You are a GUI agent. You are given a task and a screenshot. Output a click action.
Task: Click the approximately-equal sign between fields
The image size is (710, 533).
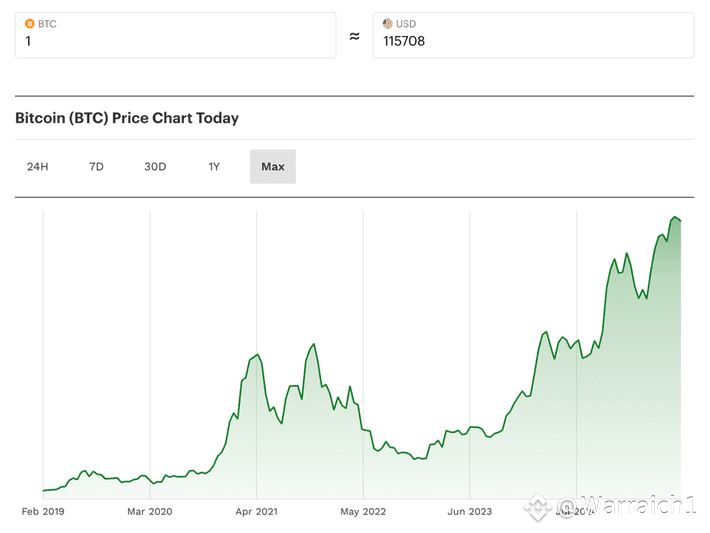pos(355,36)
